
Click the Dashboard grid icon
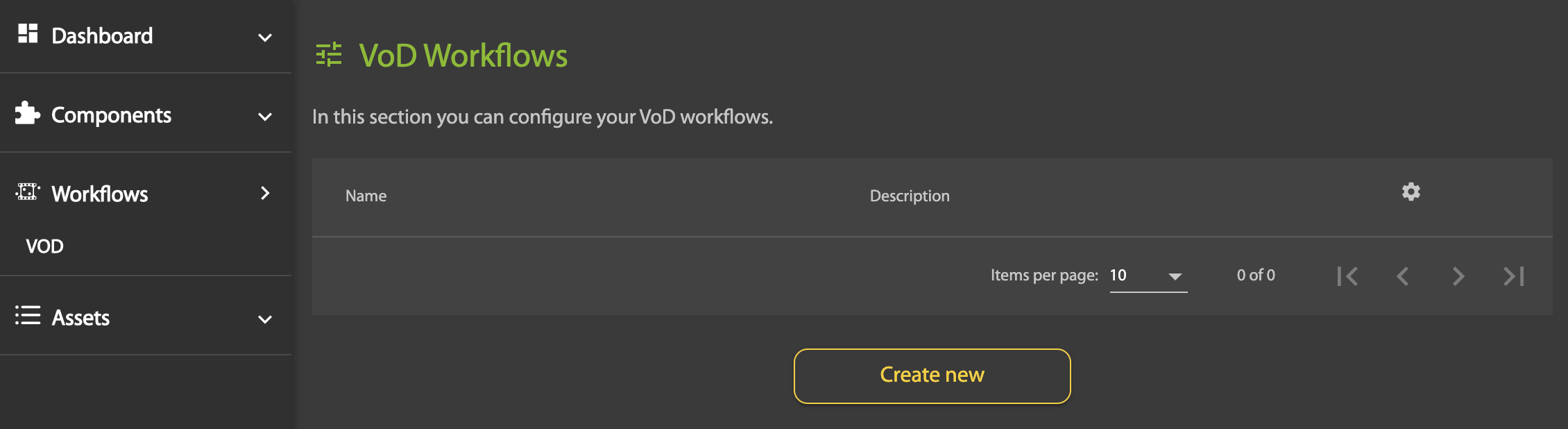28,33
